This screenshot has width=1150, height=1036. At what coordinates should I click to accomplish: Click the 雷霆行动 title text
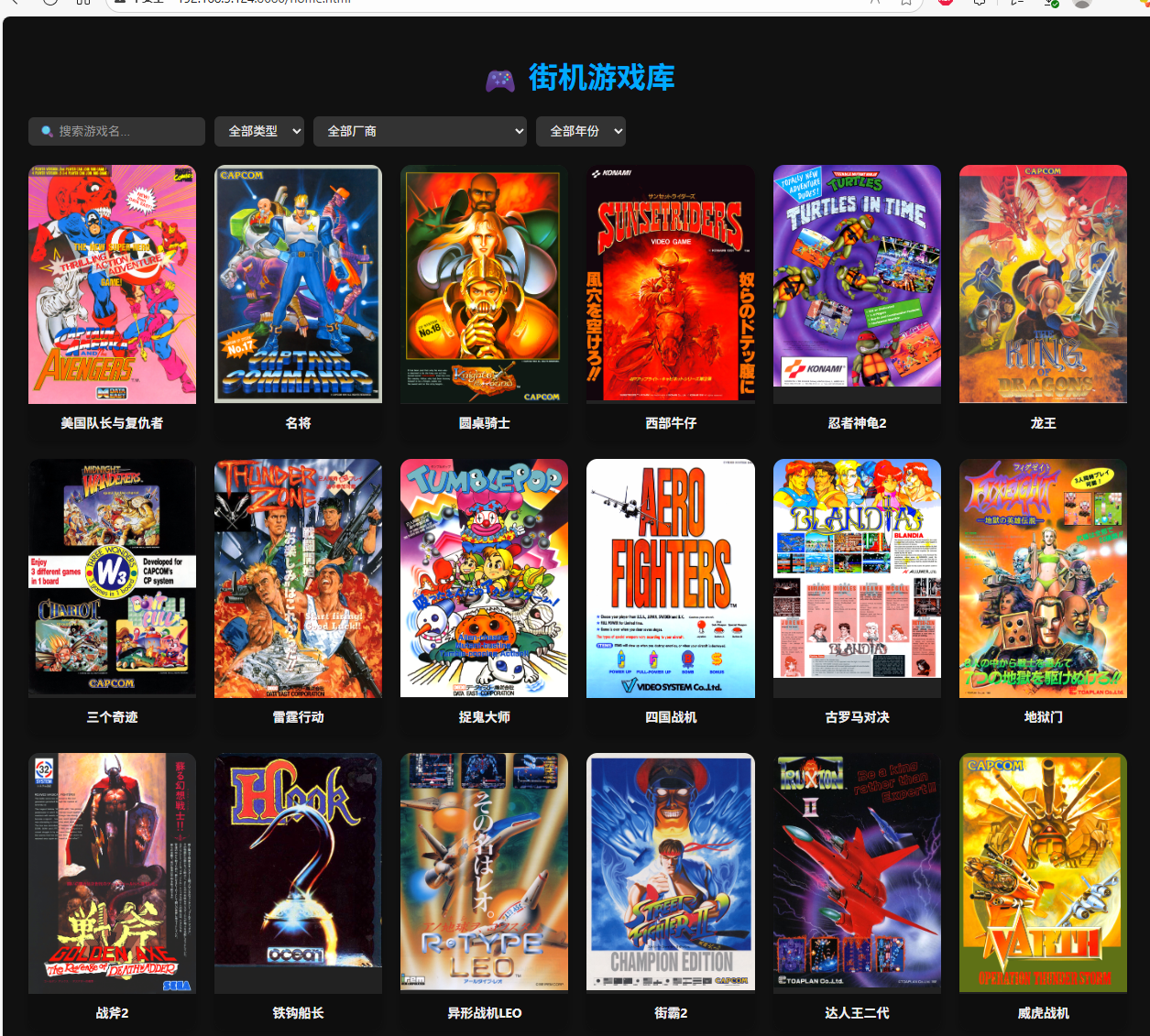(298, 717)
